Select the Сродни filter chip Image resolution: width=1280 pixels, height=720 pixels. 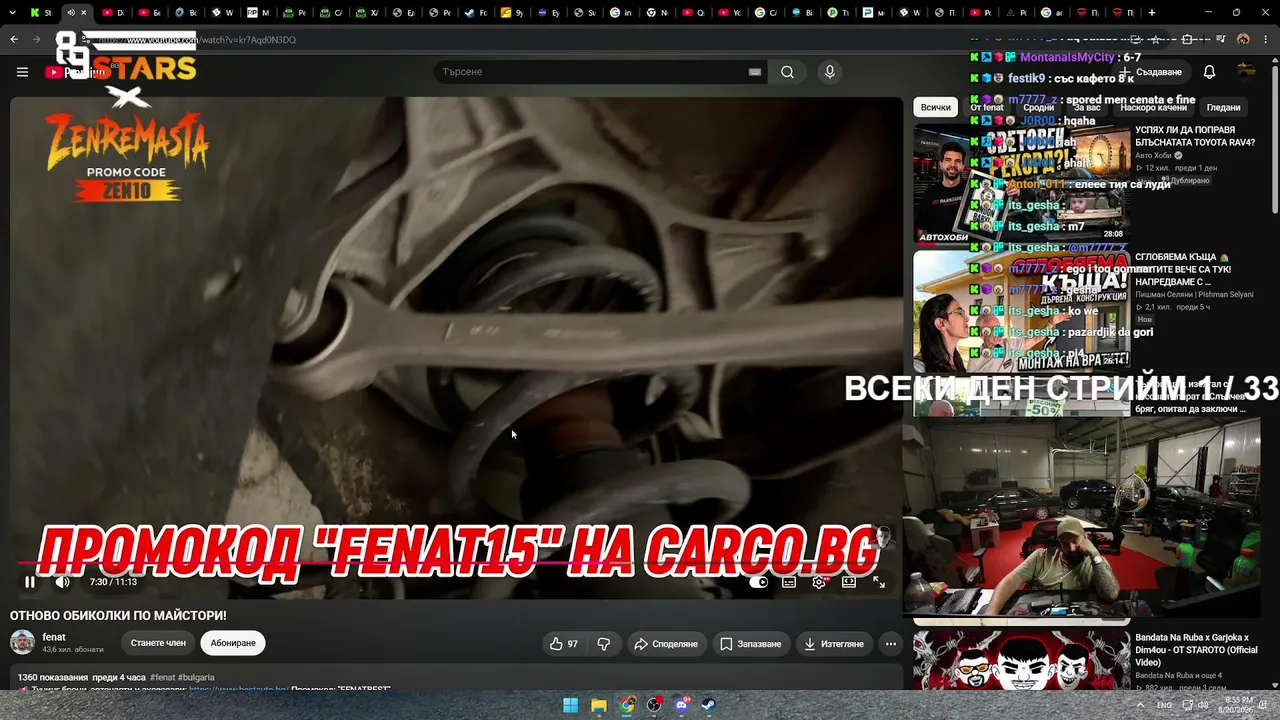point(1038,107)
